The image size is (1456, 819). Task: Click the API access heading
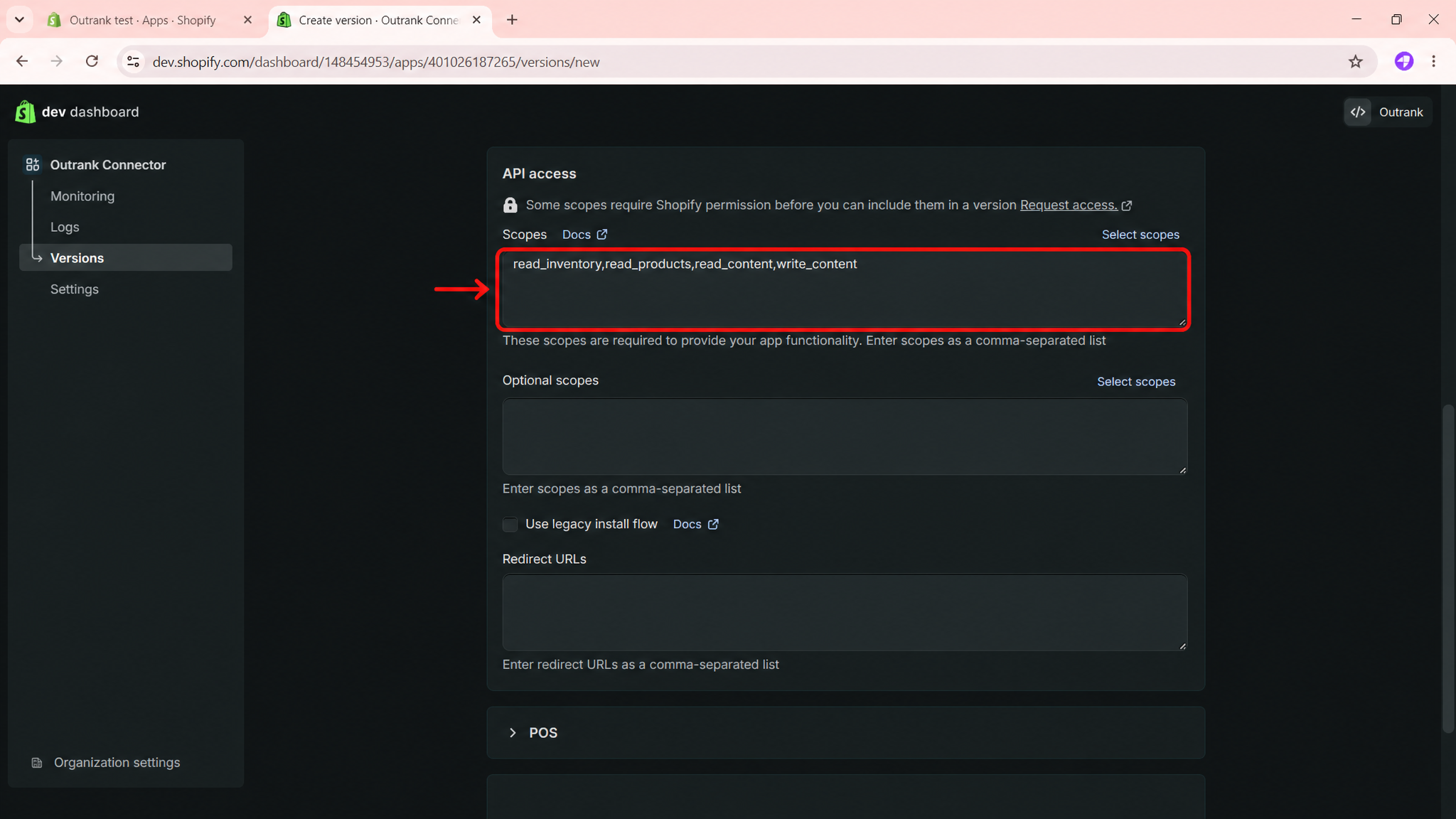click(540, 173)
